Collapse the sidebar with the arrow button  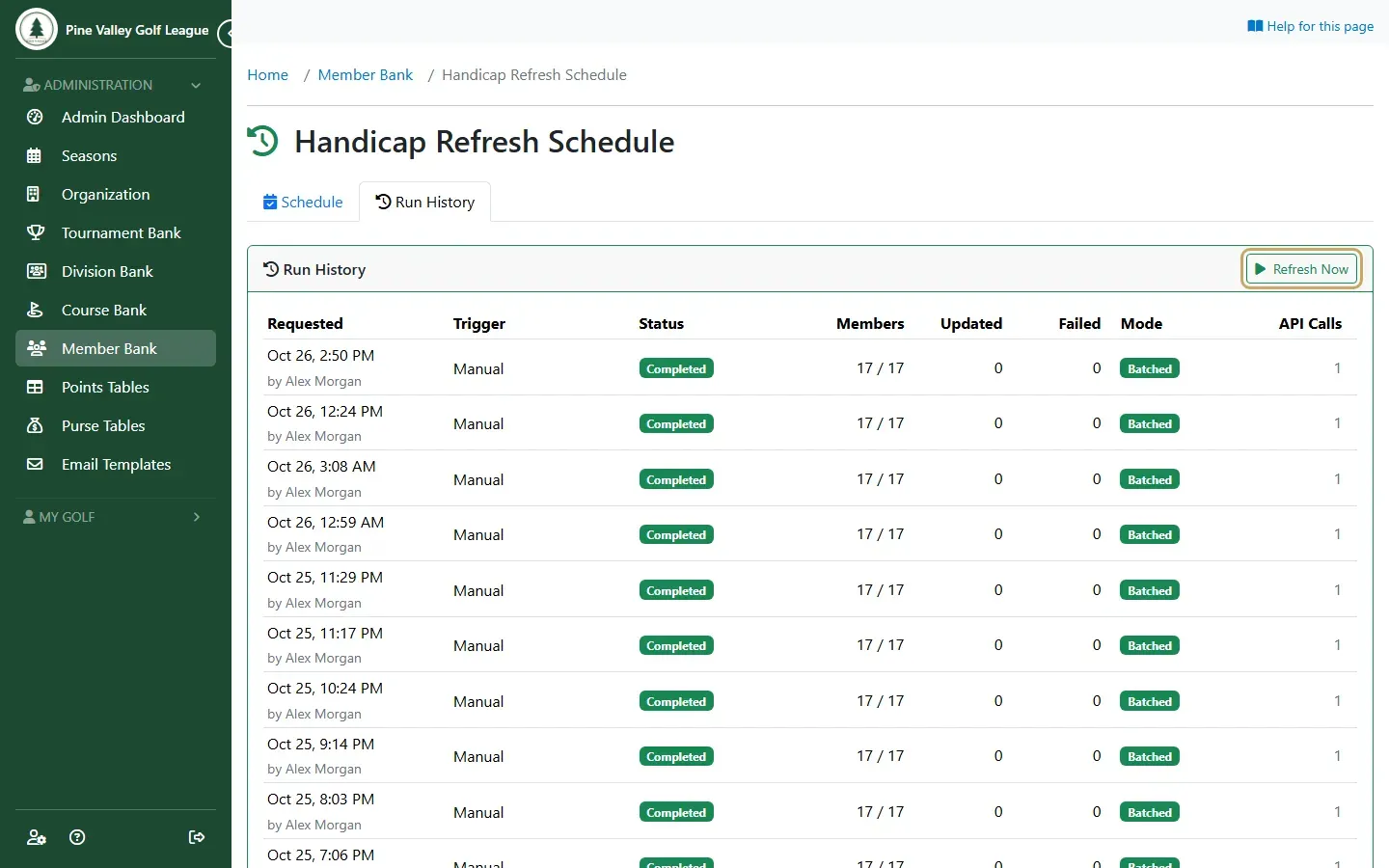click(227, 34)
